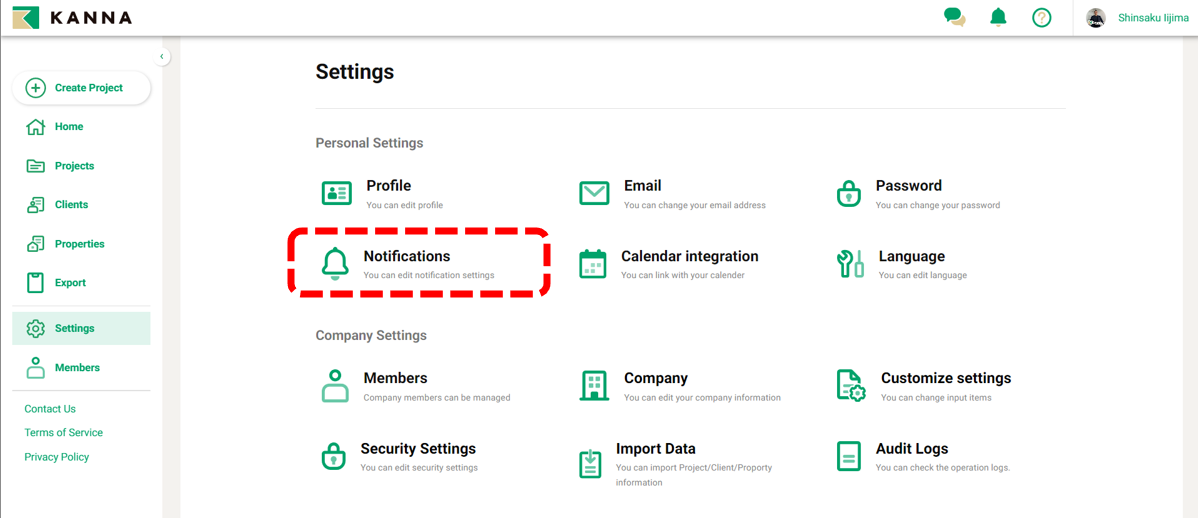Image resolution: width=1198 pixels, height=518 pixels.
Task: Open Clients from the sidebar
Action: [x=71, y=205]
